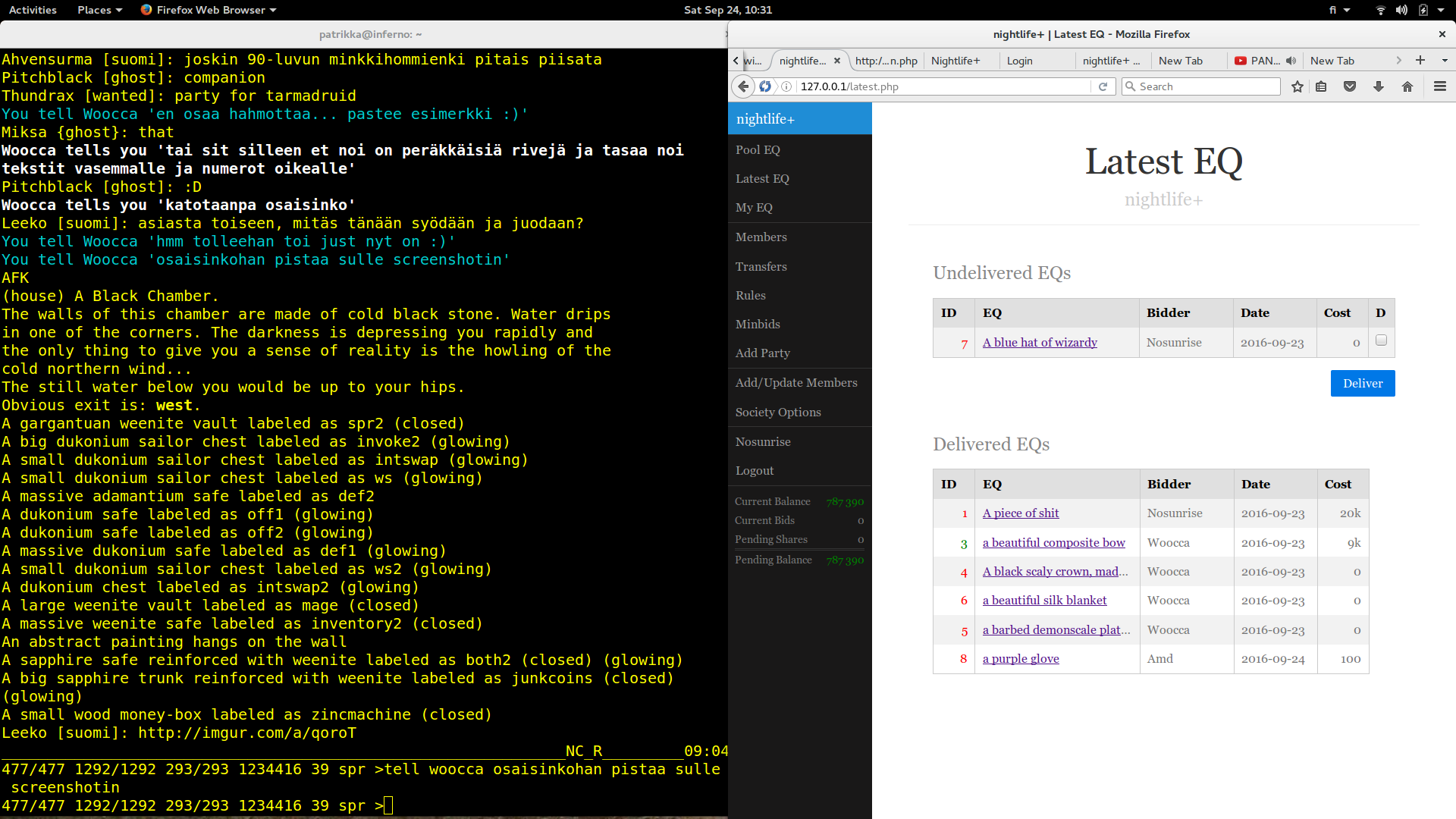Open 'A blue hat of wizardy' link
Screen dimensions: 1456x819
1040,343
